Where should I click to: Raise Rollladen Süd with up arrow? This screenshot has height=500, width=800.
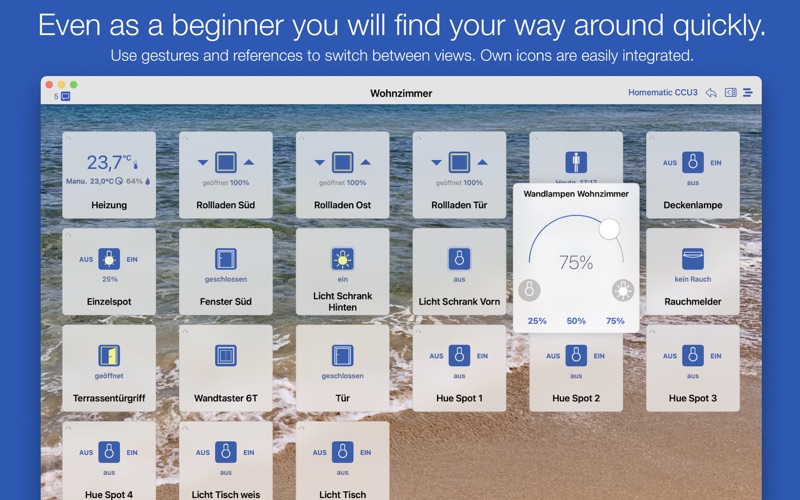[x=248, y=162]
